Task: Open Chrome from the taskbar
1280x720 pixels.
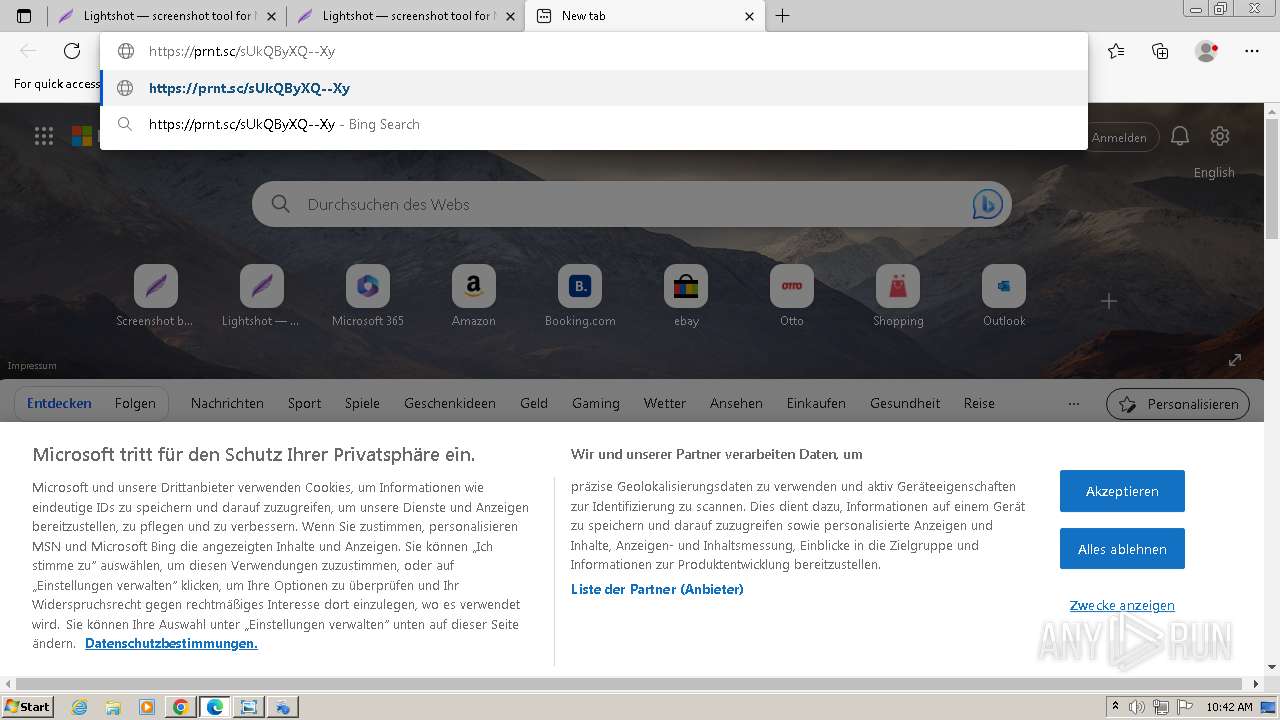Action: click(x=180, y=707)
